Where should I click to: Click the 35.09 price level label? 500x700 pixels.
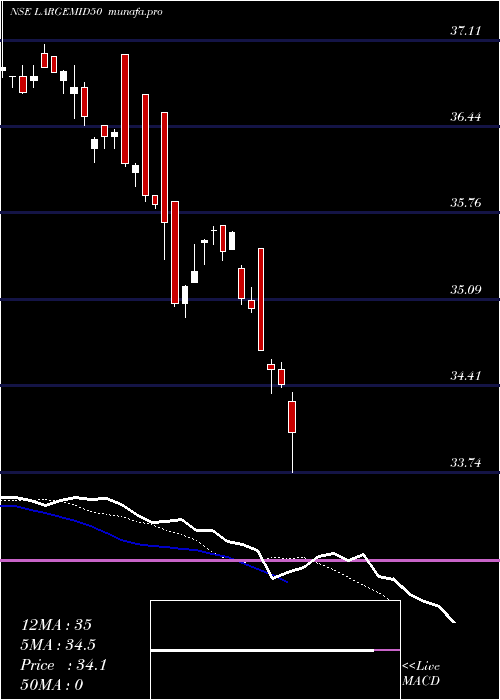[x=465, y=290]
